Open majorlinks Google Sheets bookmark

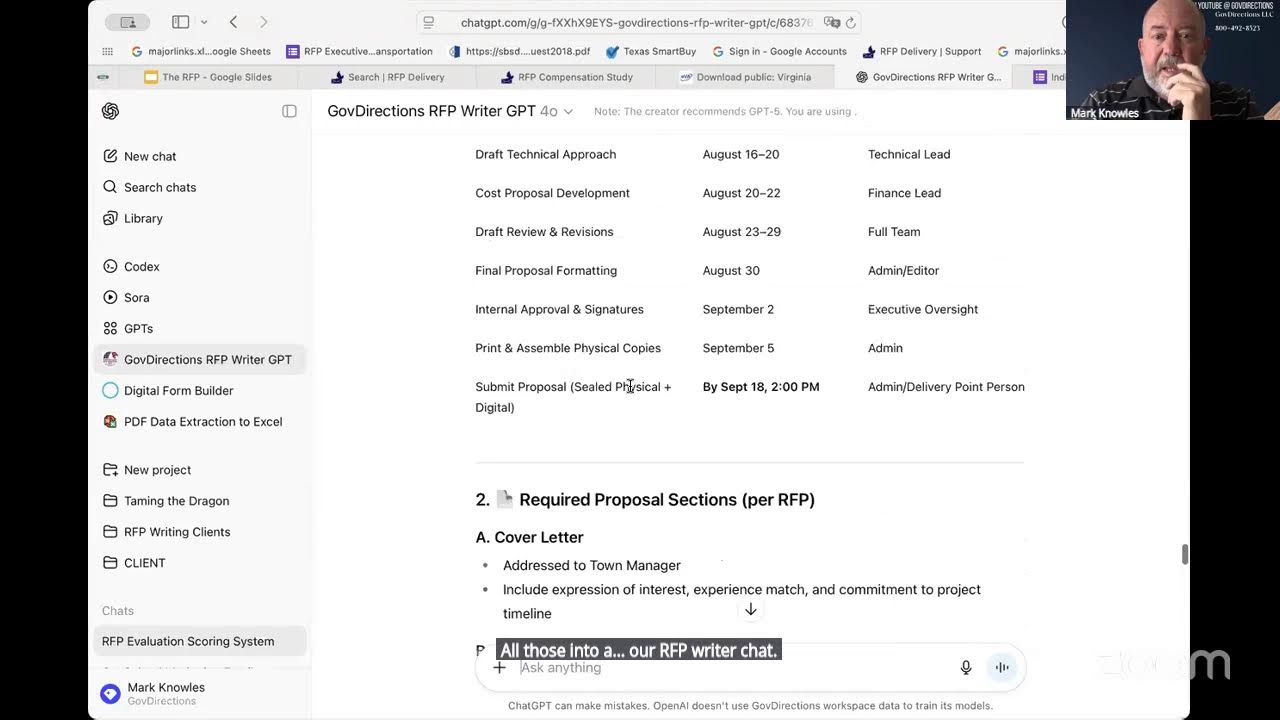pyautogui.click(x=201, y=51)
